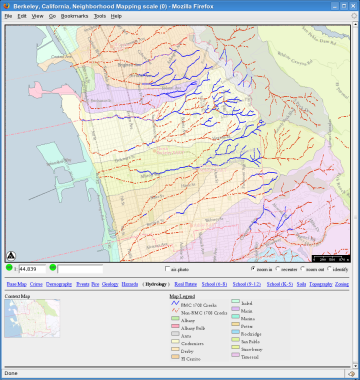Click the green go button beside scale field
The height and width of the screenshot is (380, 360).
coord(9,267)
